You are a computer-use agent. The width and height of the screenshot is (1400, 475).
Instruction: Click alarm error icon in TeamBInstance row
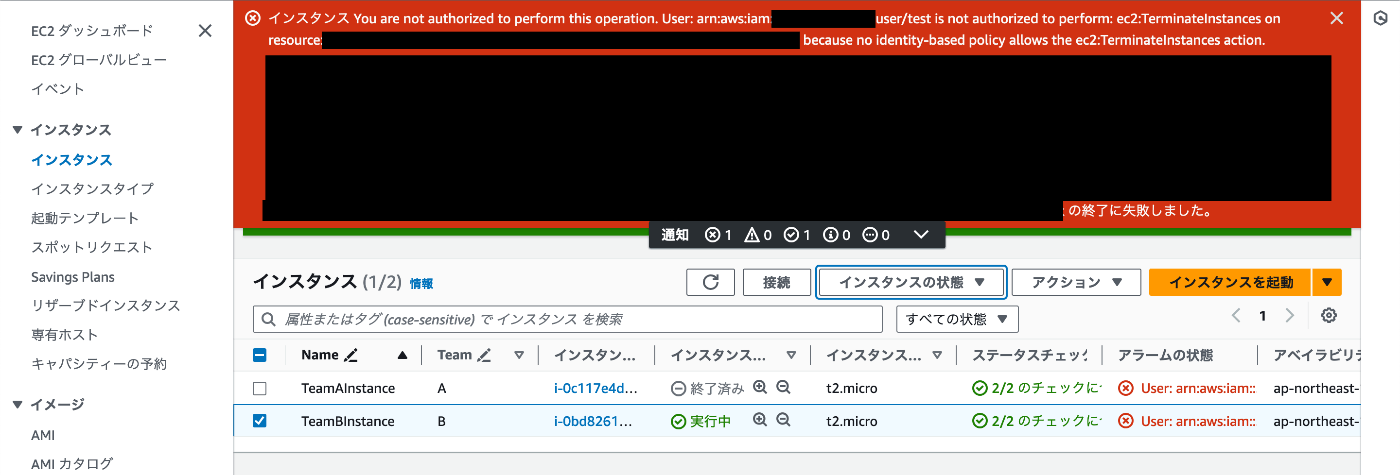pos(1125,421)
